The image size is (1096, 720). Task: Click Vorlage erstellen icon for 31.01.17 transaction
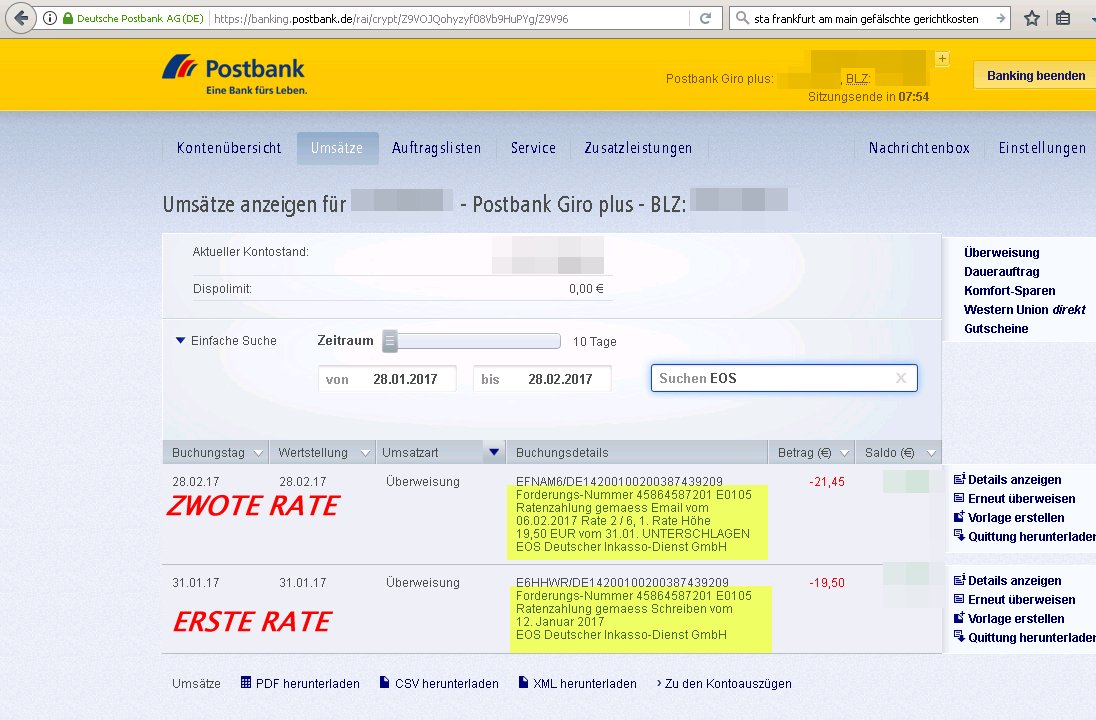pyautogui.click(x=959, y=618)
